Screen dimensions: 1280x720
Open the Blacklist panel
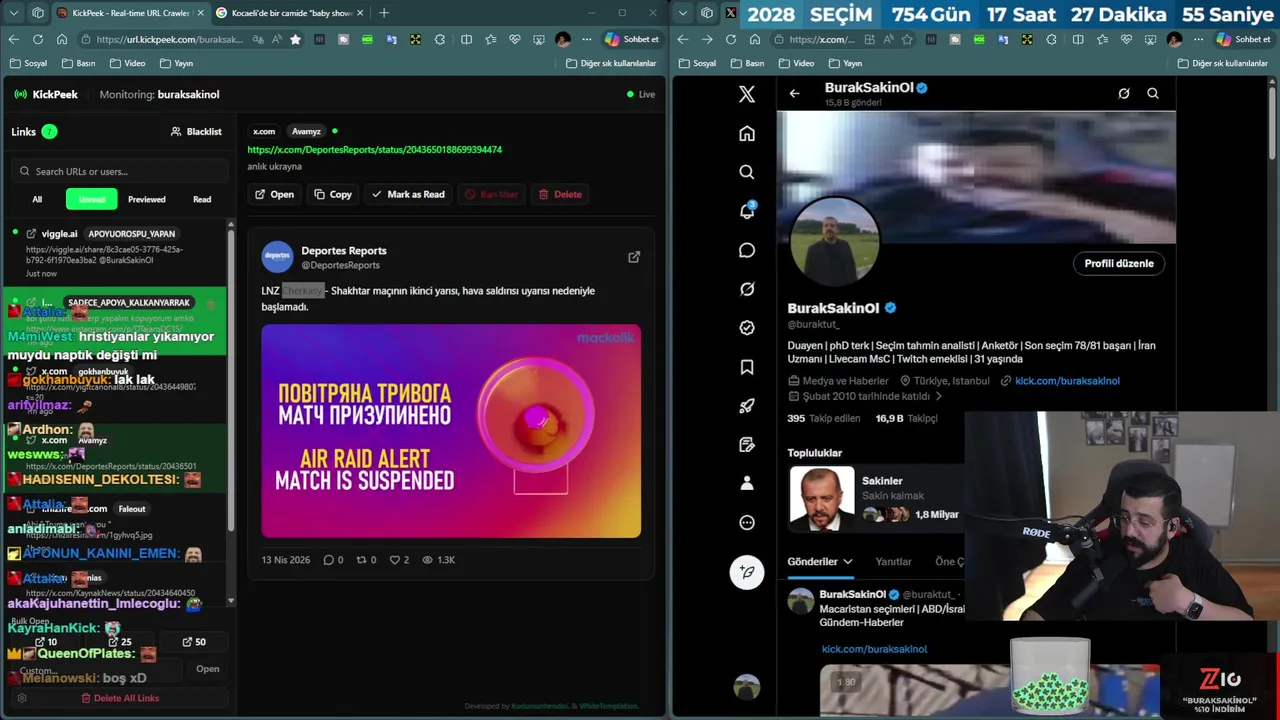(196, 131)
